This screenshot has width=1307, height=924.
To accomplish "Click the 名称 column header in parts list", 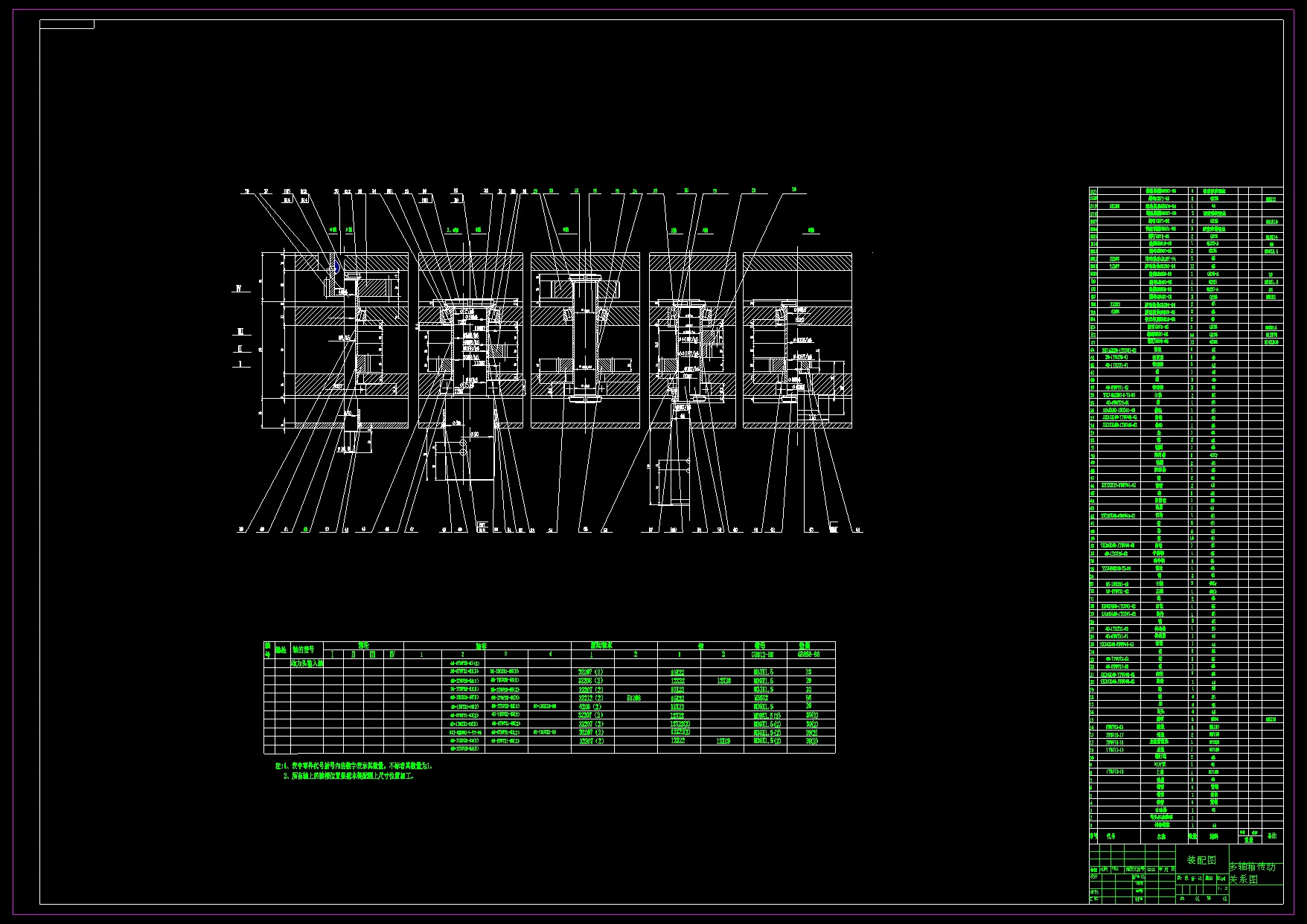I will pyautogui.click(x=1161, y=836).
